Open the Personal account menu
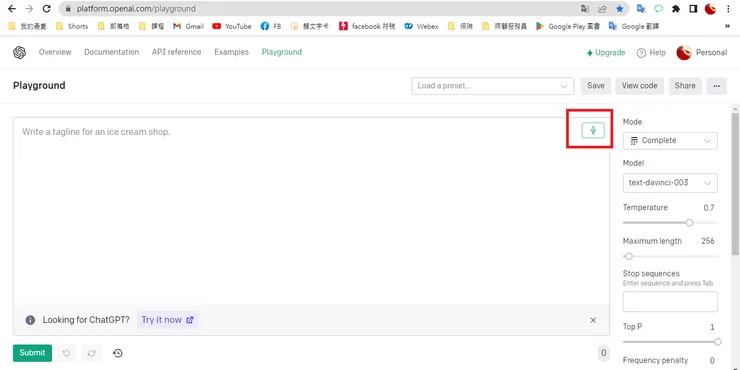740x370 pixels. [x=702, y=52]
